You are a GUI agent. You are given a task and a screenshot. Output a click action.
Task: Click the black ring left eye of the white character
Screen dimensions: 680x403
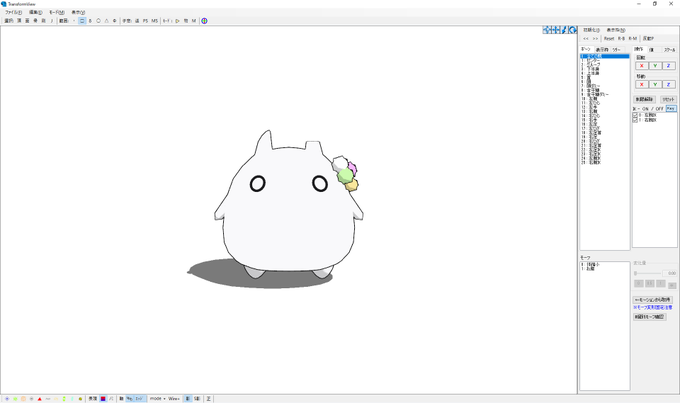pyautogui.click(x=258, y=183)
